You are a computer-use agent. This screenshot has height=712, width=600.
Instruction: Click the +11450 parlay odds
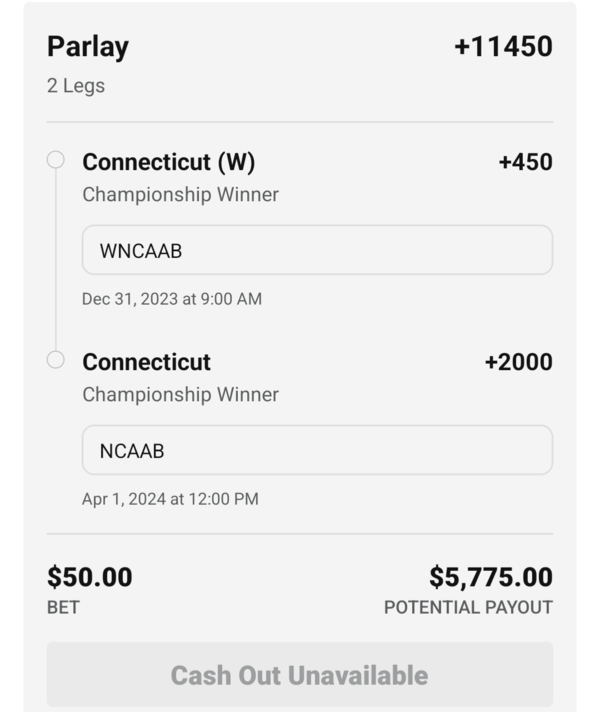pyautogui.click(x=503, y=46)
